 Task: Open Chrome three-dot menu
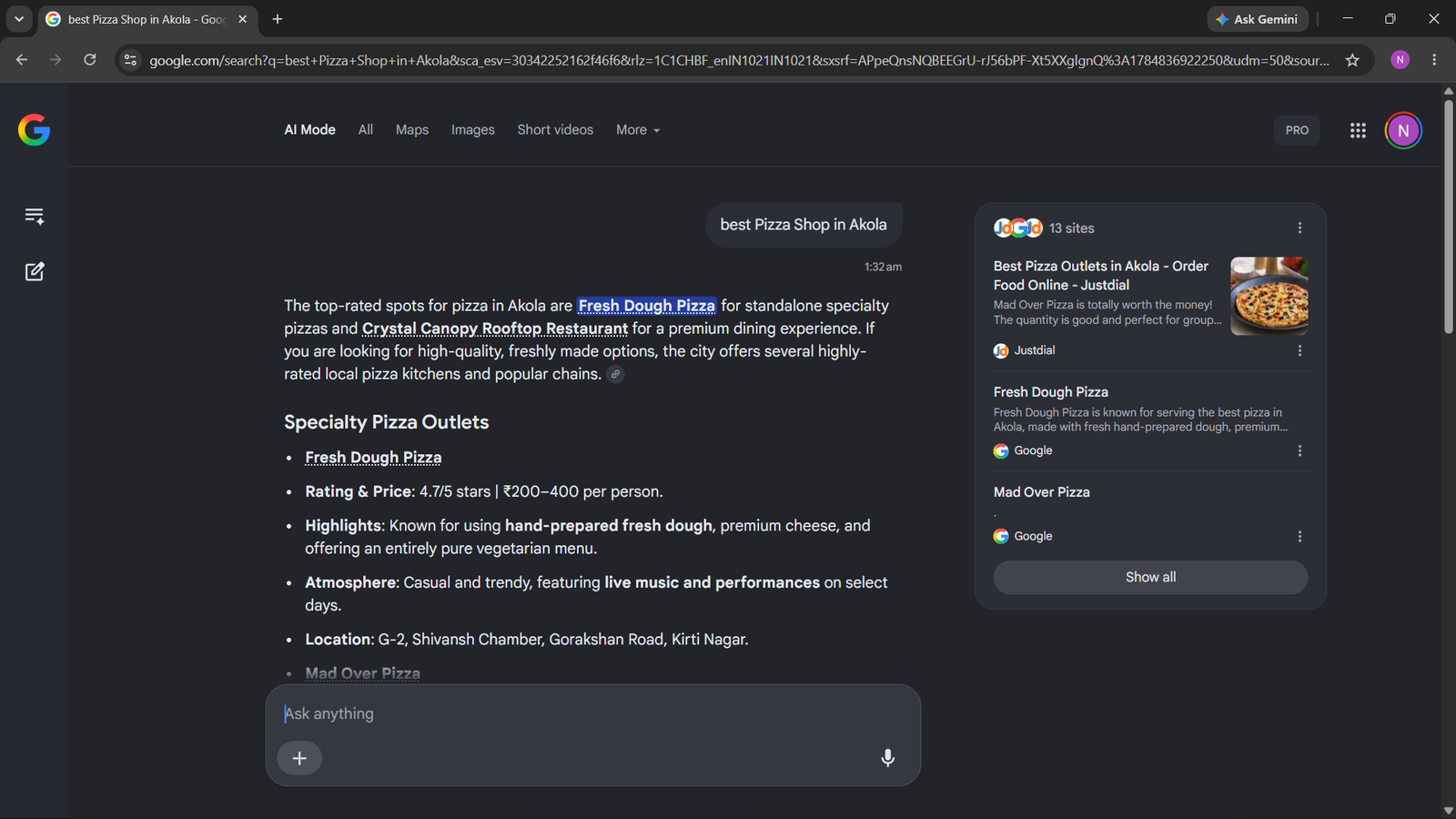(1434, 60)
